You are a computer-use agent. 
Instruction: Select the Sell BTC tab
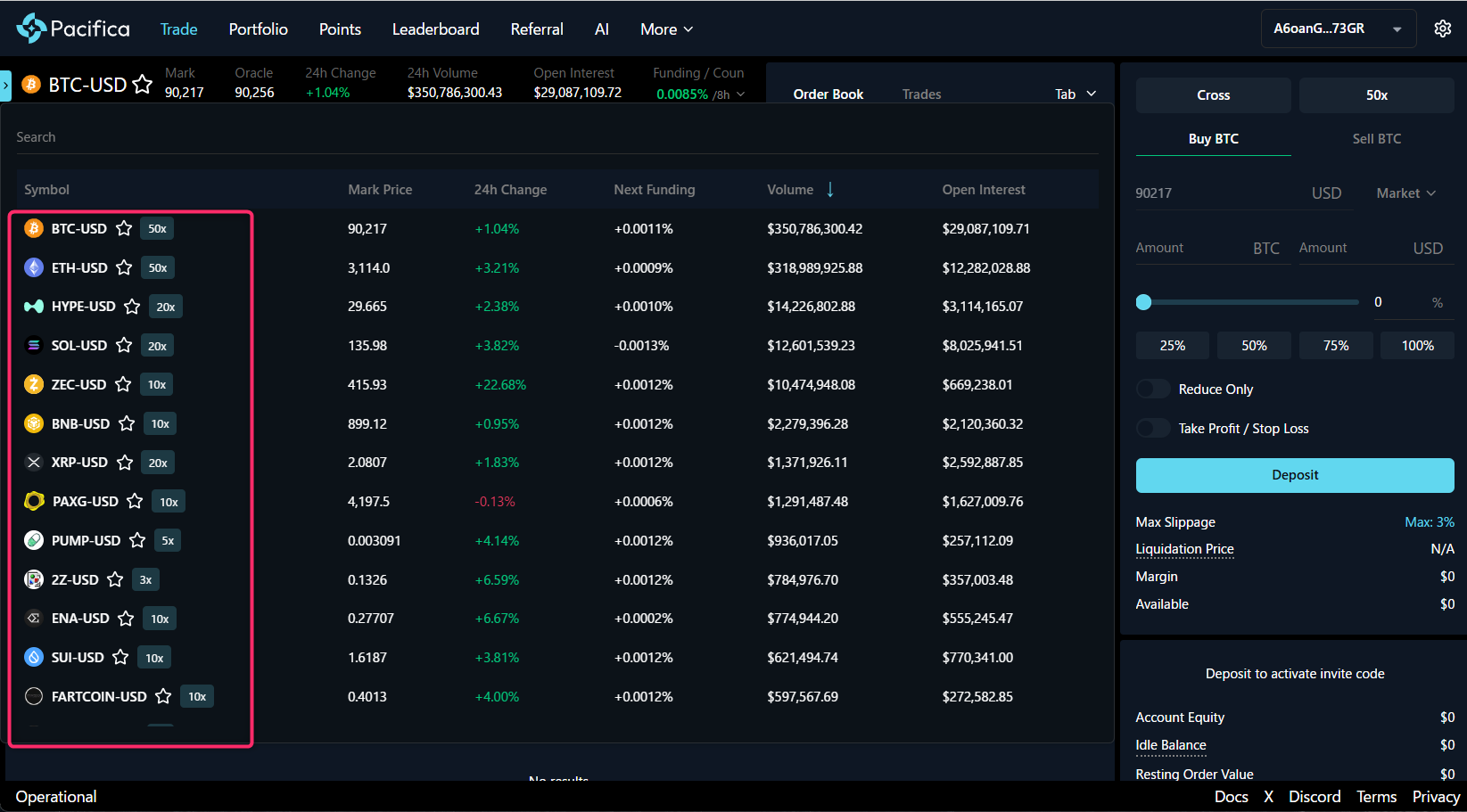click(x=1376, y=139)
